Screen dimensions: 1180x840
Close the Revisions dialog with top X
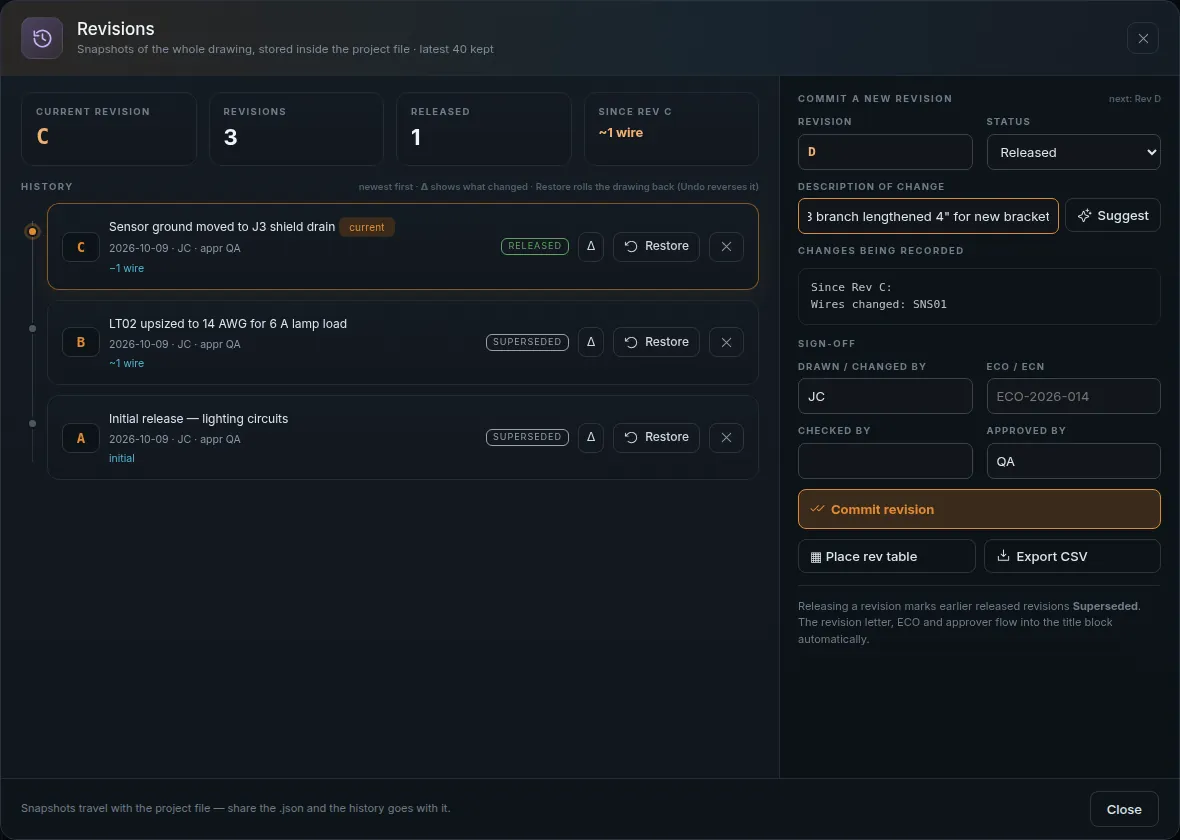[x=1142, y=38]
